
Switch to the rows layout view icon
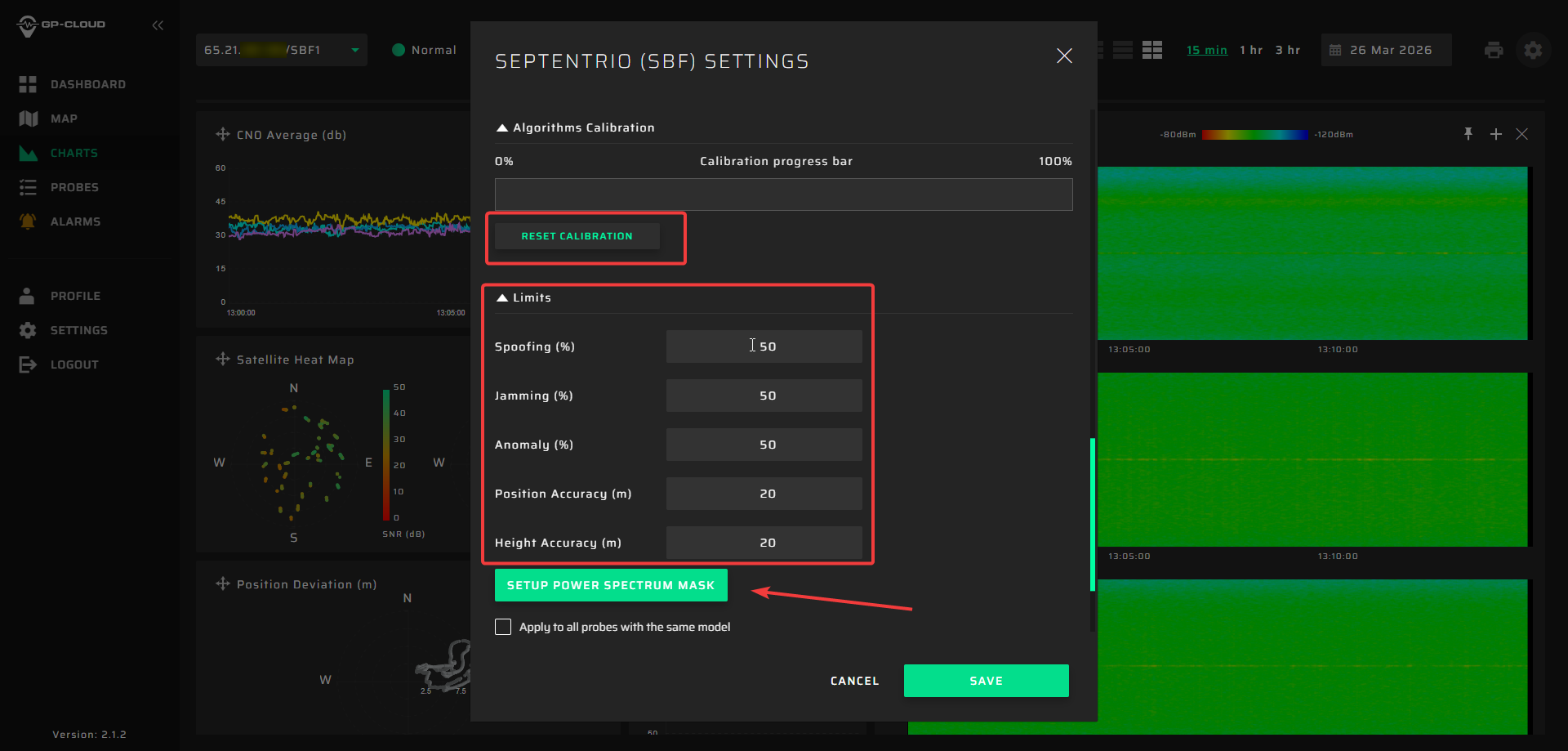(1123, 50)
